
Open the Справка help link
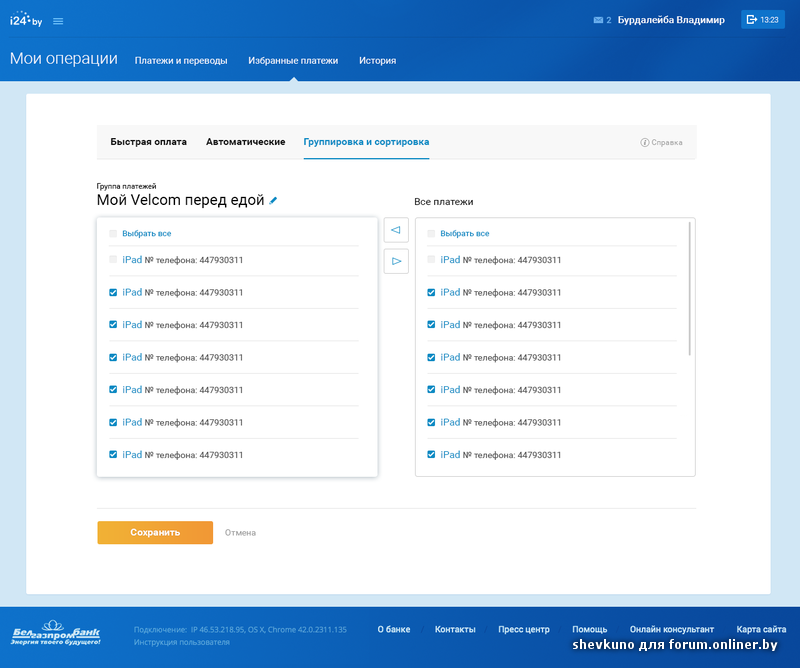(x=662, y=142)
